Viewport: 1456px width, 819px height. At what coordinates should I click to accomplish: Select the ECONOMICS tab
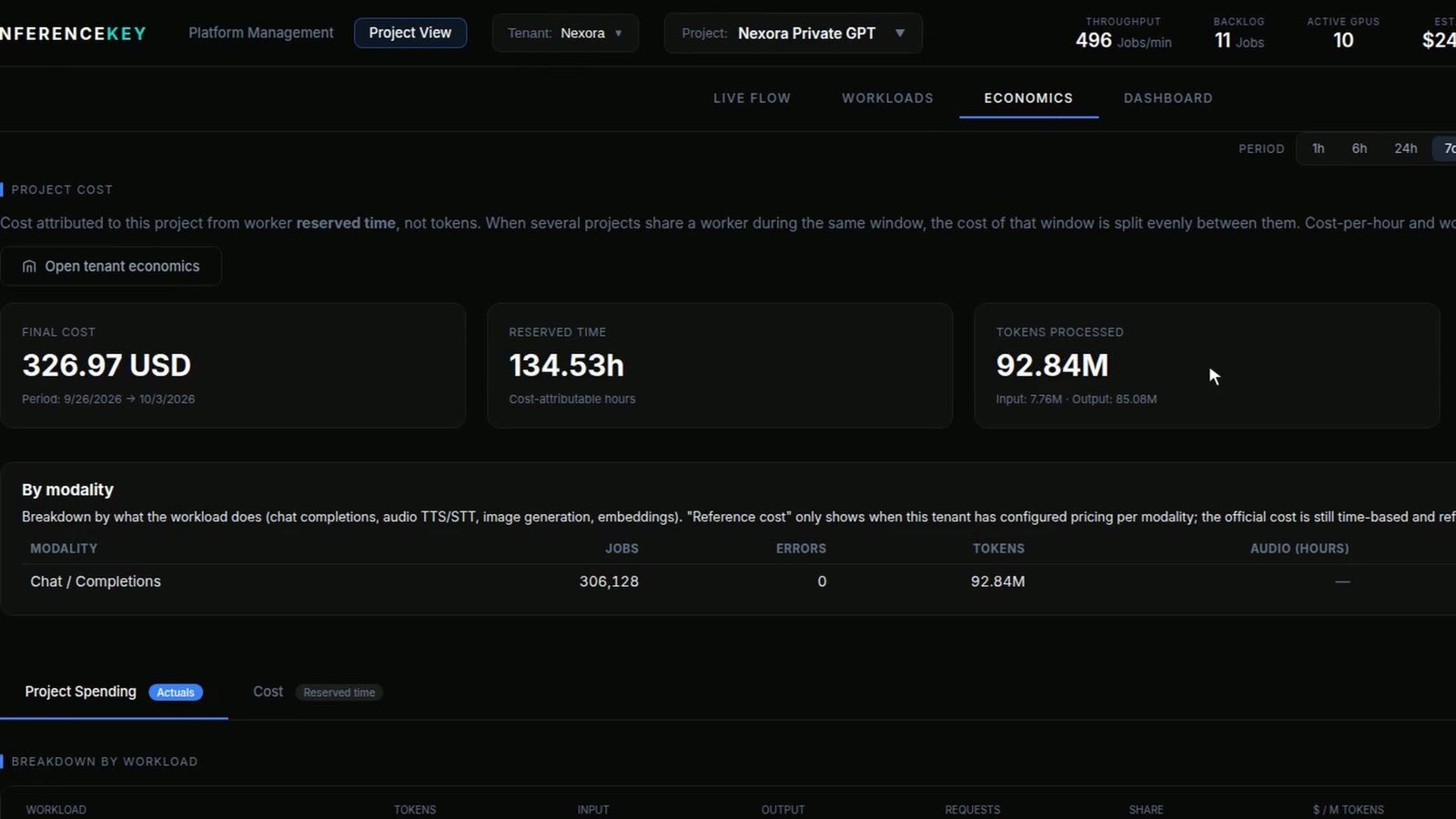click(x=1028, y=98)
